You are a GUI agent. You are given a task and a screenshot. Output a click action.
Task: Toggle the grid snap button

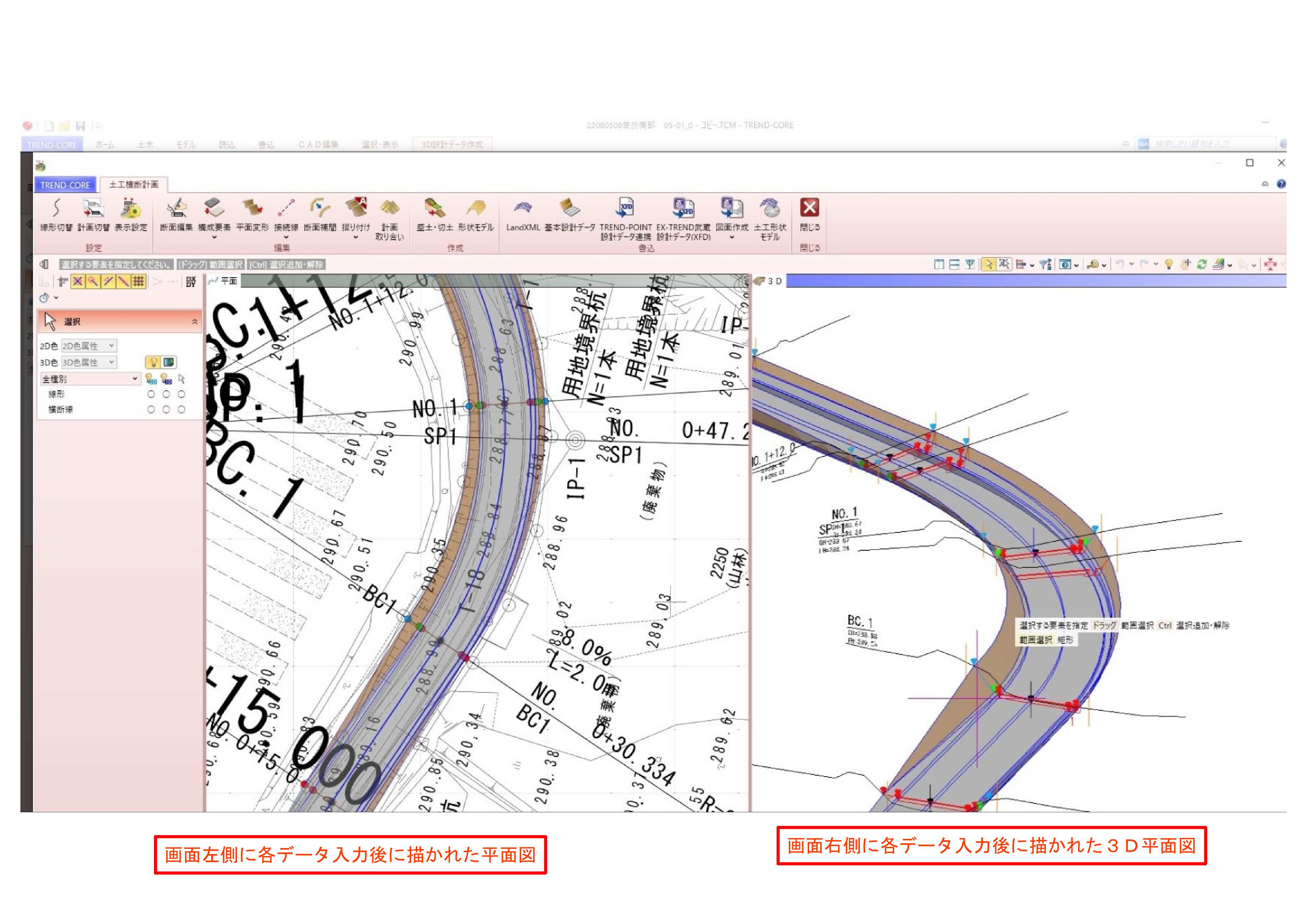[138, 281]
